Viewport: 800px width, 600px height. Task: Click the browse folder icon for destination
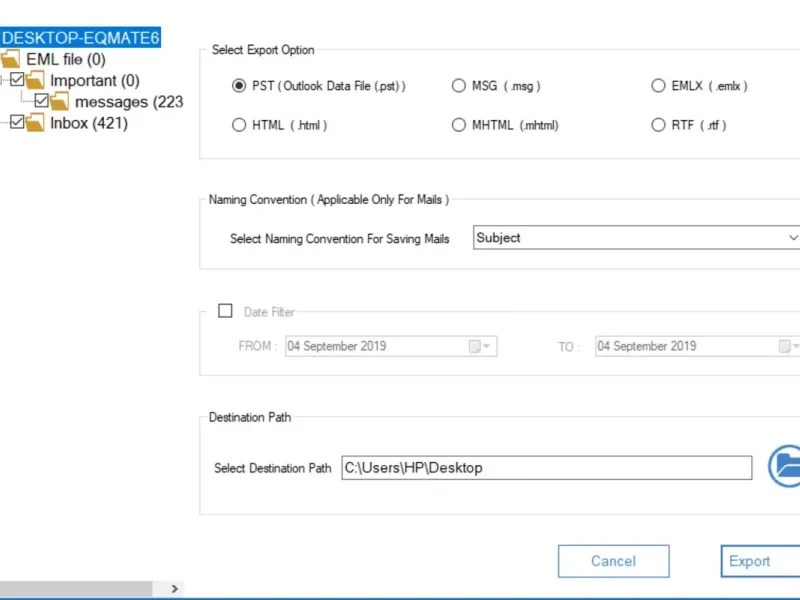click(785, 466)
